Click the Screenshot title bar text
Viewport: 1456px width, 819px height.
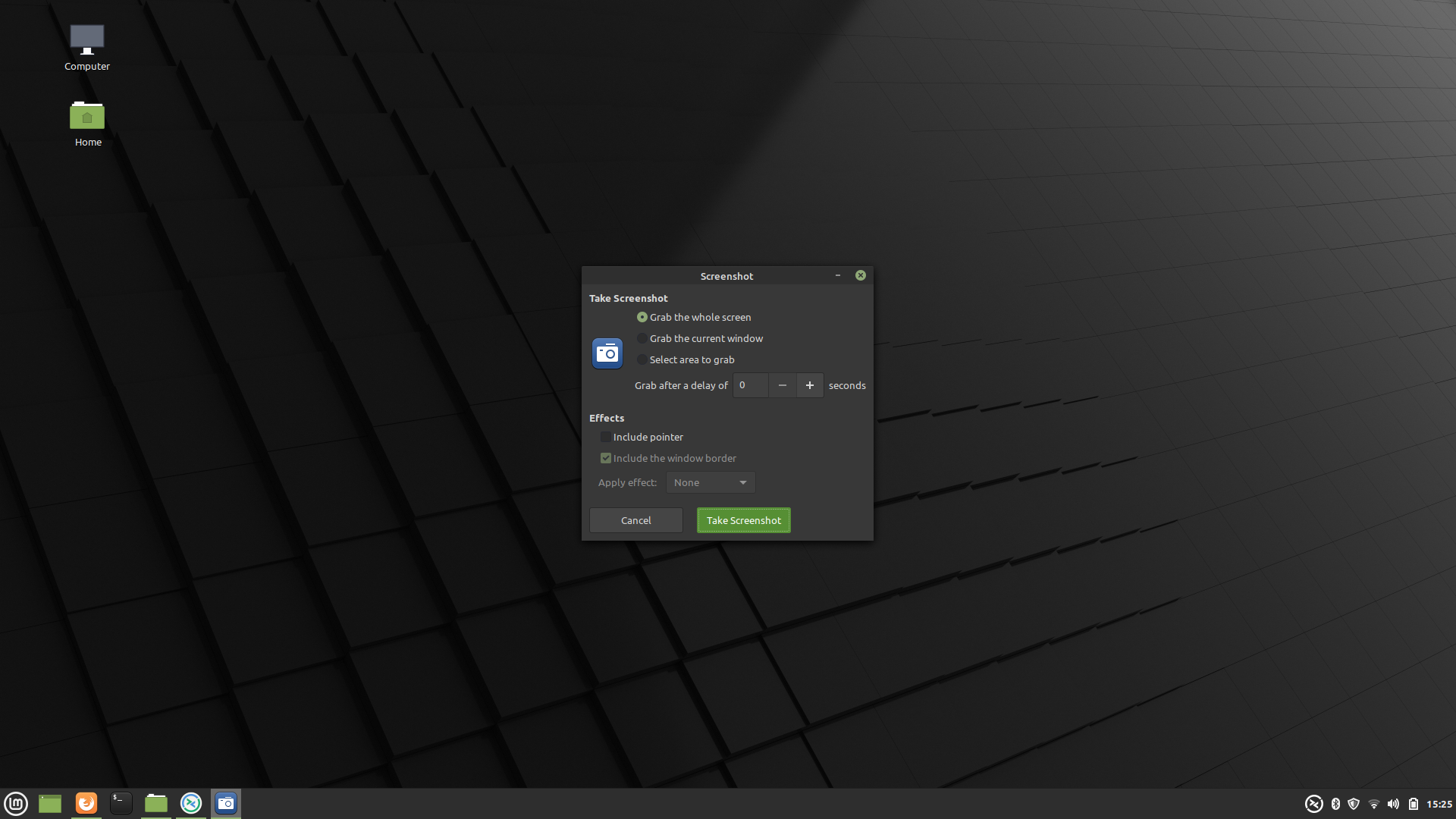click(x=726, y=276)
